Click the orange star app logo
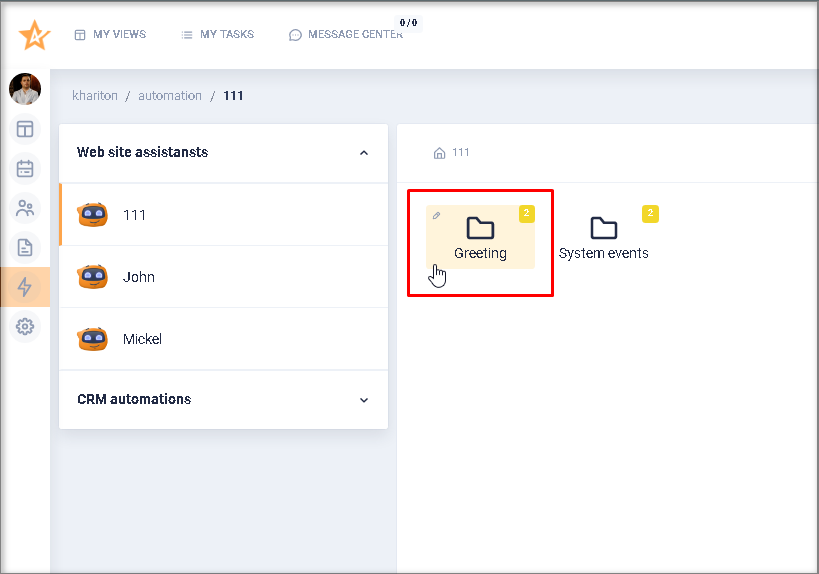819x574 pixels. [x=33, y=35]
